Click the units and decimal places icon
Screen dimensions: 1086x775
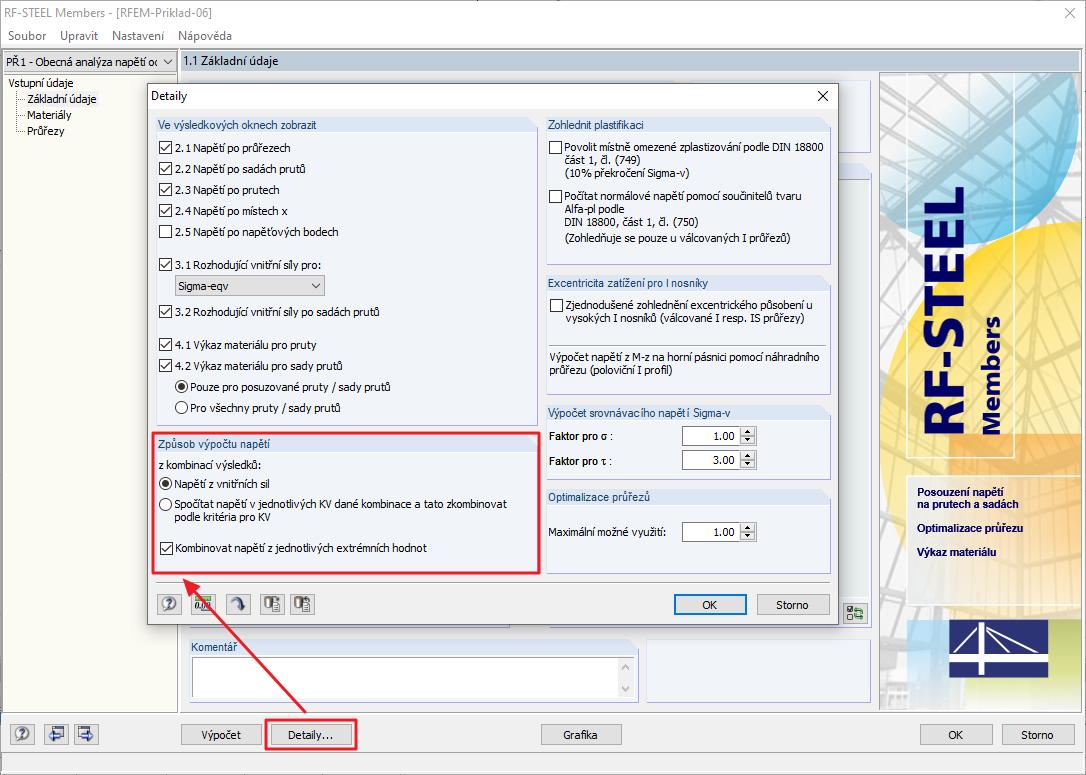pos(203,604)
